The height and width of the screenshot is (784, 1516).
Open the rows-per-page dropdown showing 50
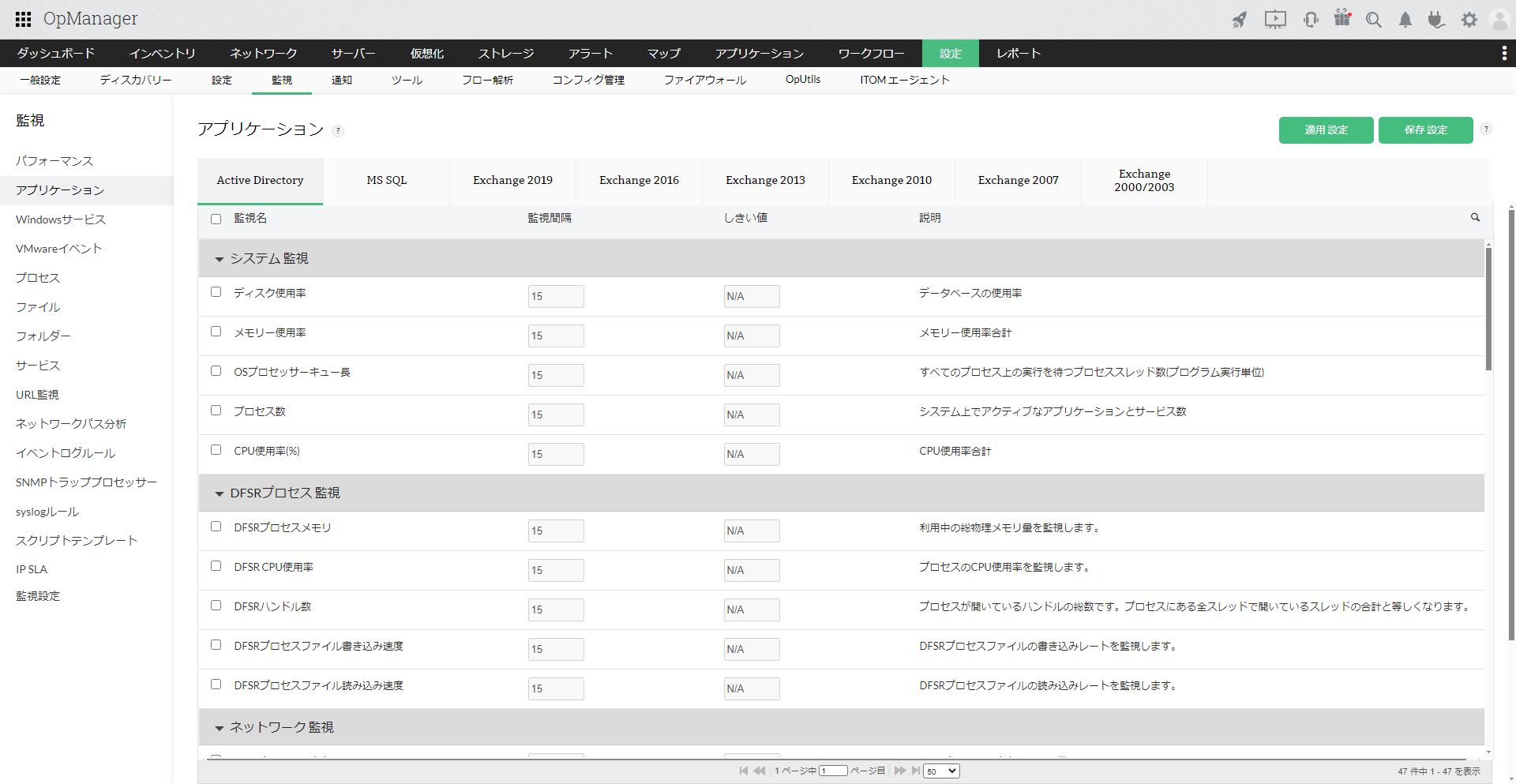pos(941,771)
